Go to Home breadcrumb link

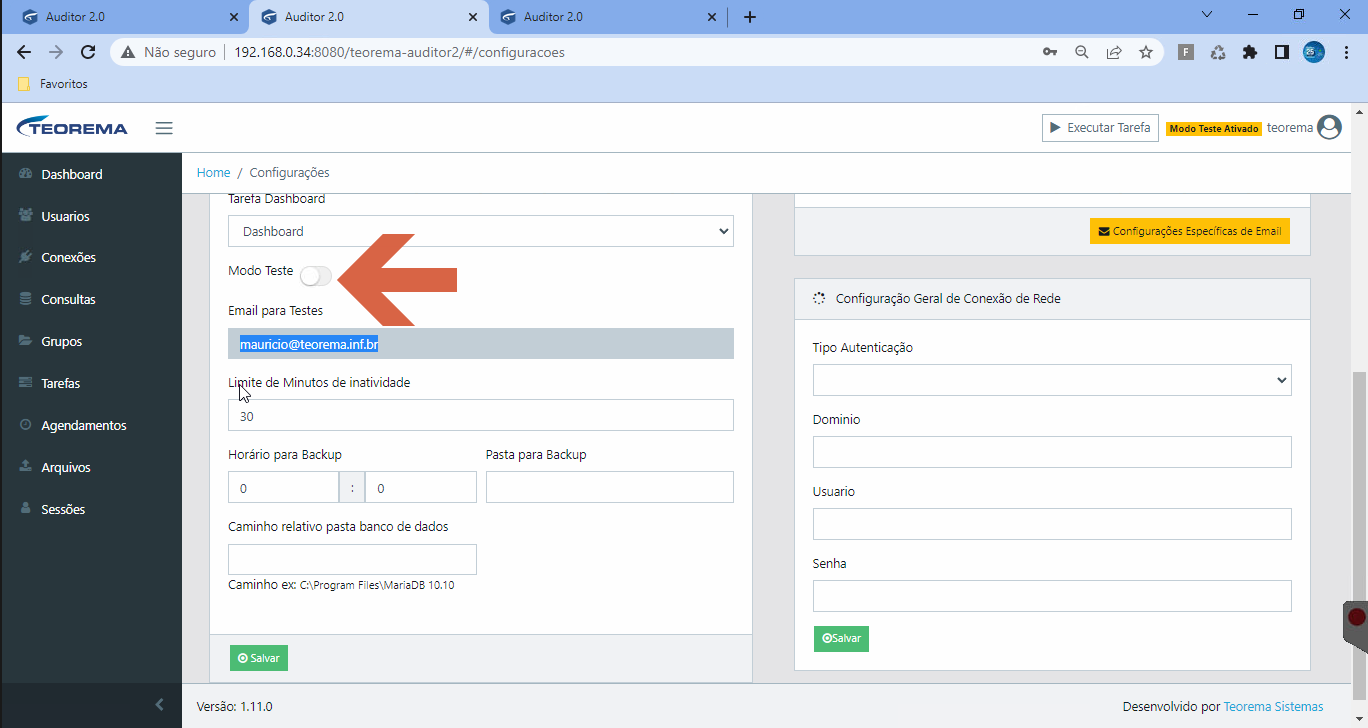coord(213,173)
